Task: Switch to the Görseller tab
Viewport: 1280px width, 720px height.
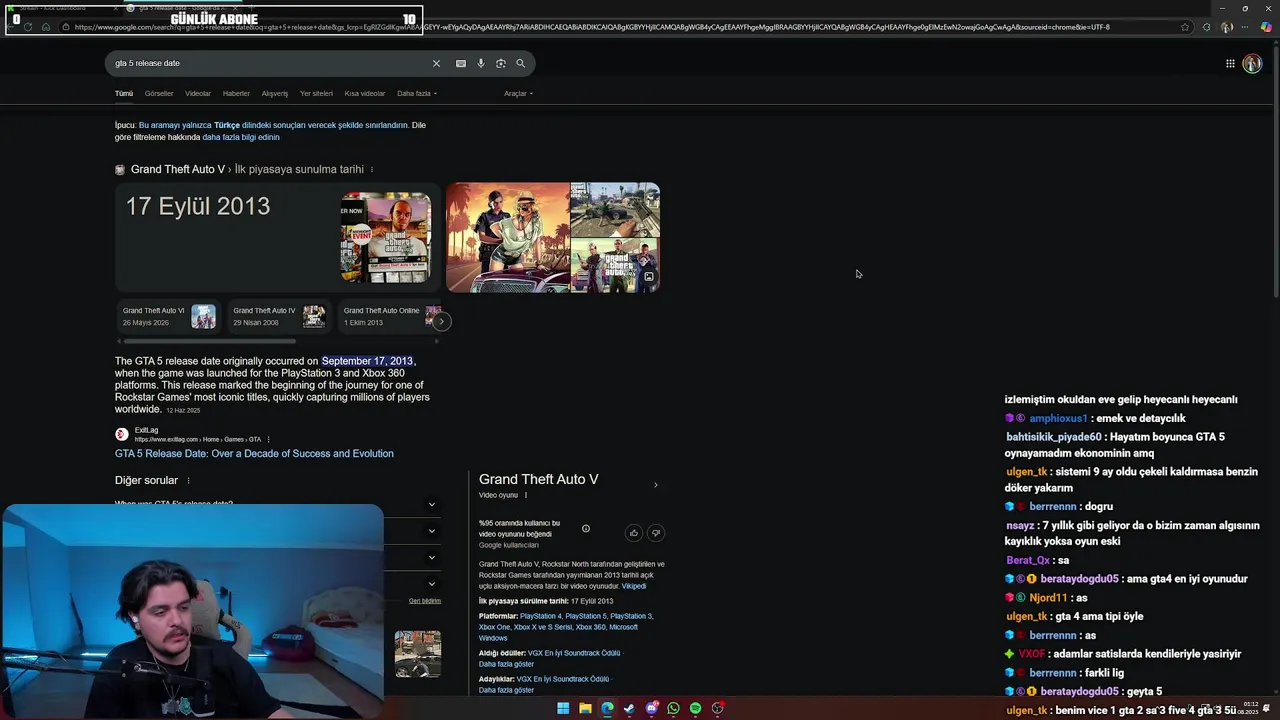Action: tap(159, 94)
